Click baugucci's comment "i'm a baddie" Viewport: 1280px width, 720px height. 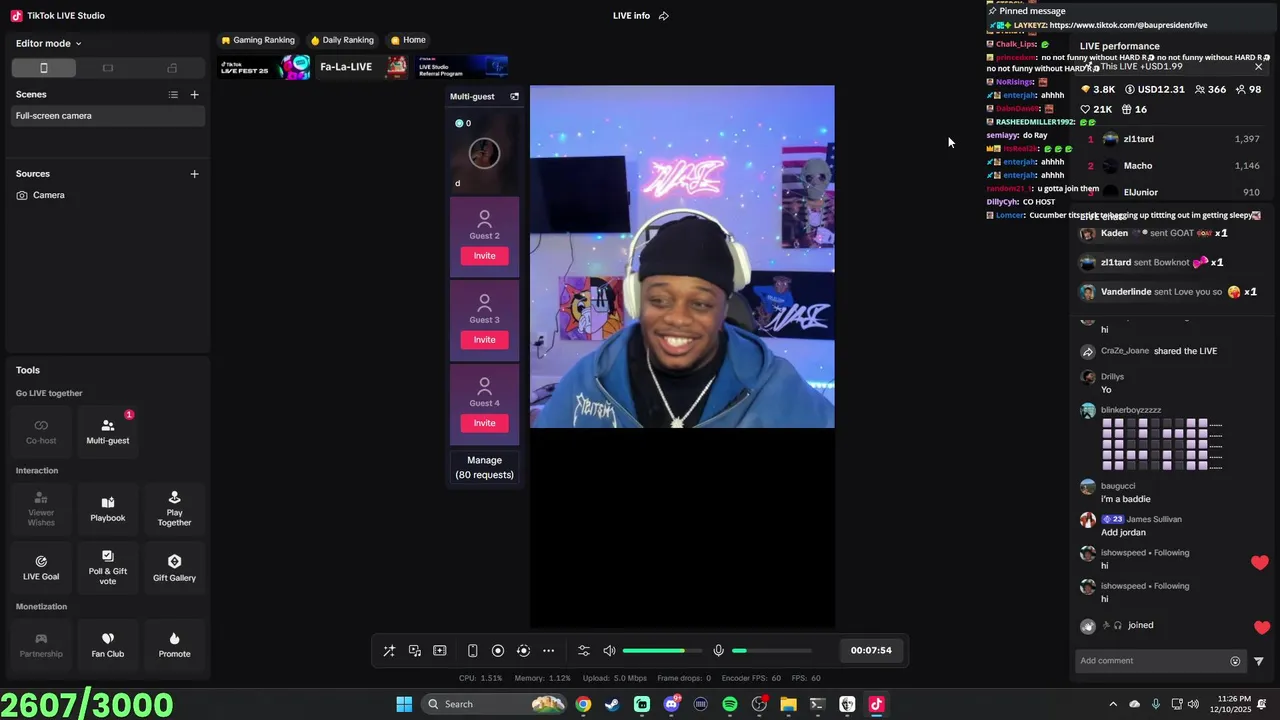1126,499
